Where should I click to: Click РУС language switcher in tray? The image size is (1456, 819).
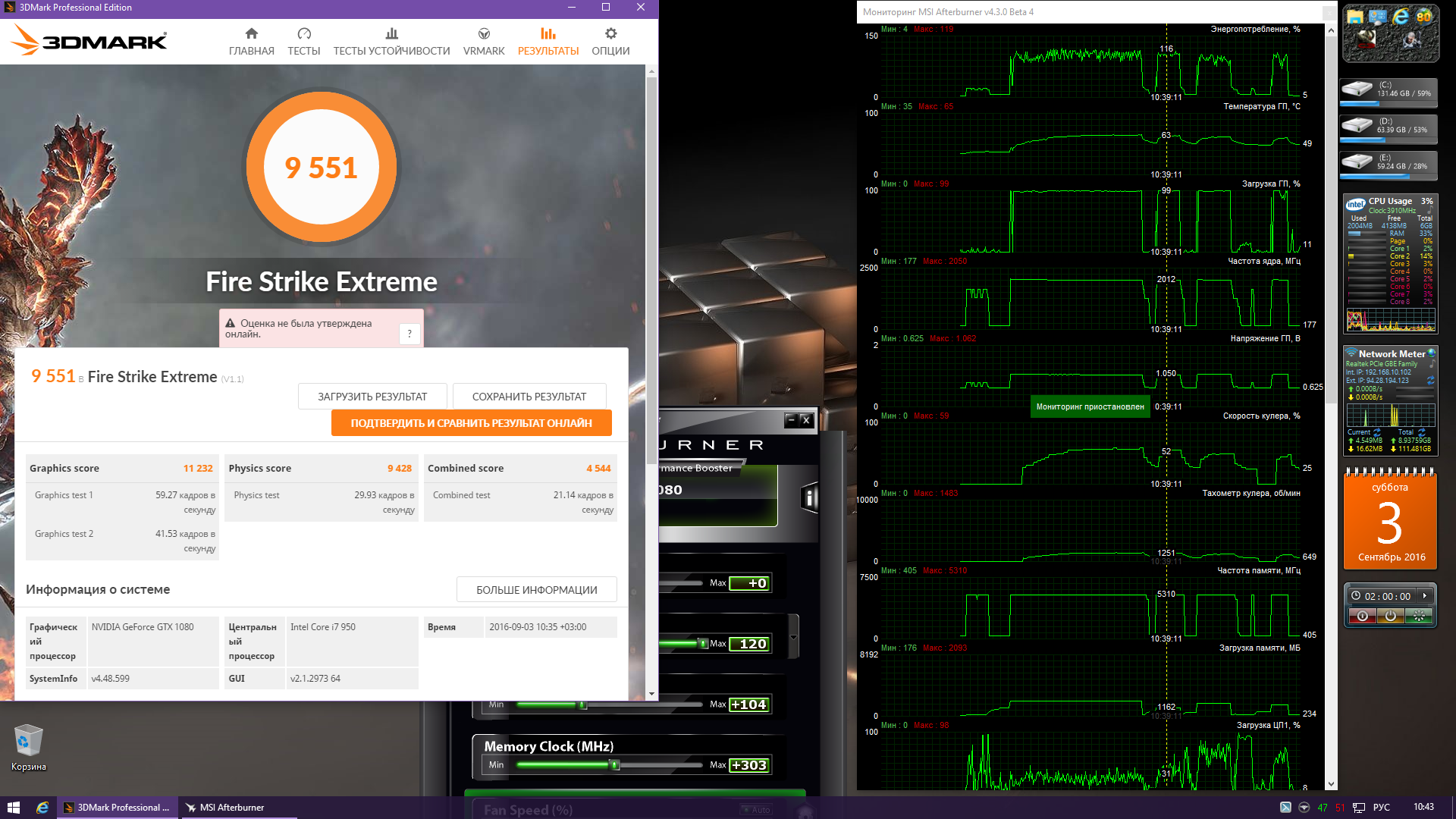coord(1381,808)
